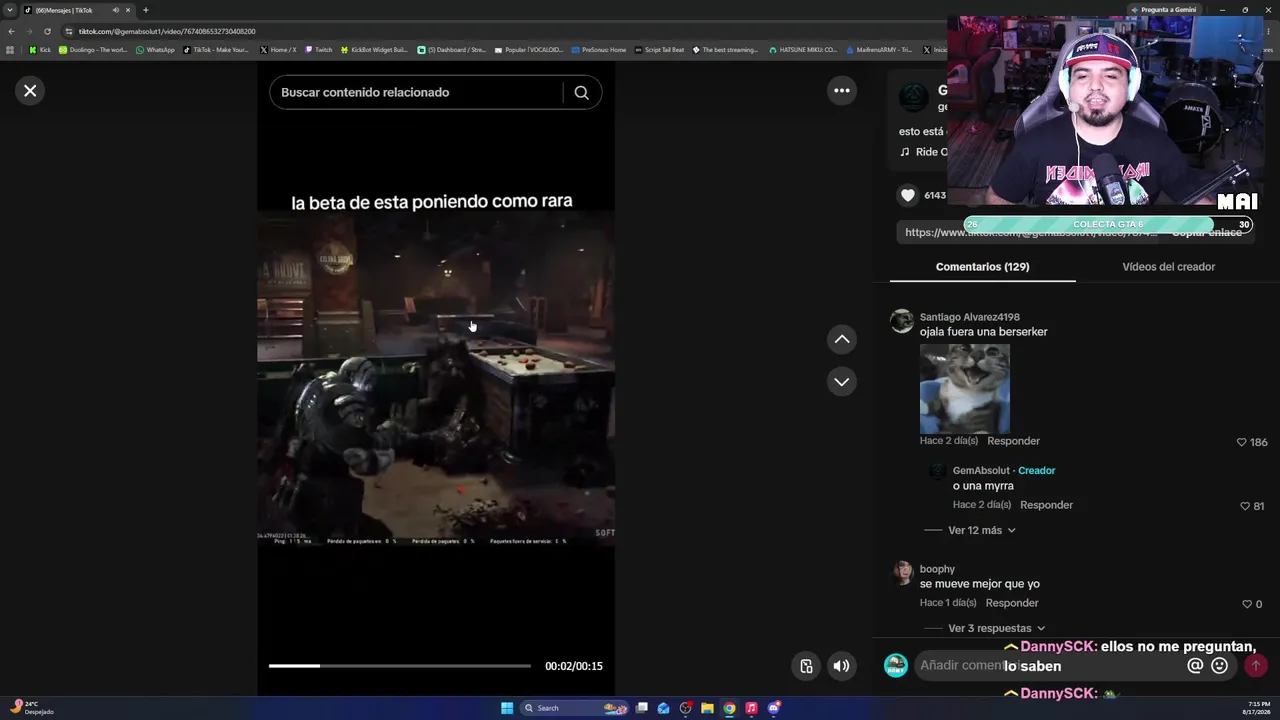
Task: Open the Kick bookmark
Action: click(40, 50)
